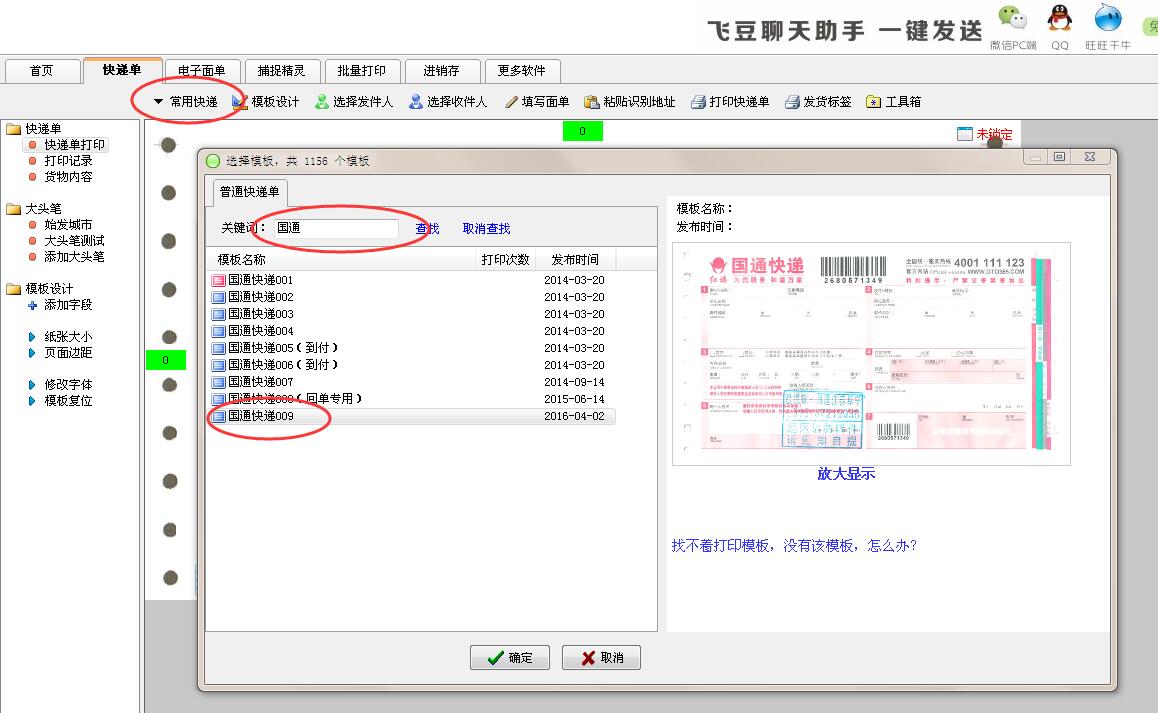
Task: Open the 捕捉精灵 tab
Action: coord(281,71)
